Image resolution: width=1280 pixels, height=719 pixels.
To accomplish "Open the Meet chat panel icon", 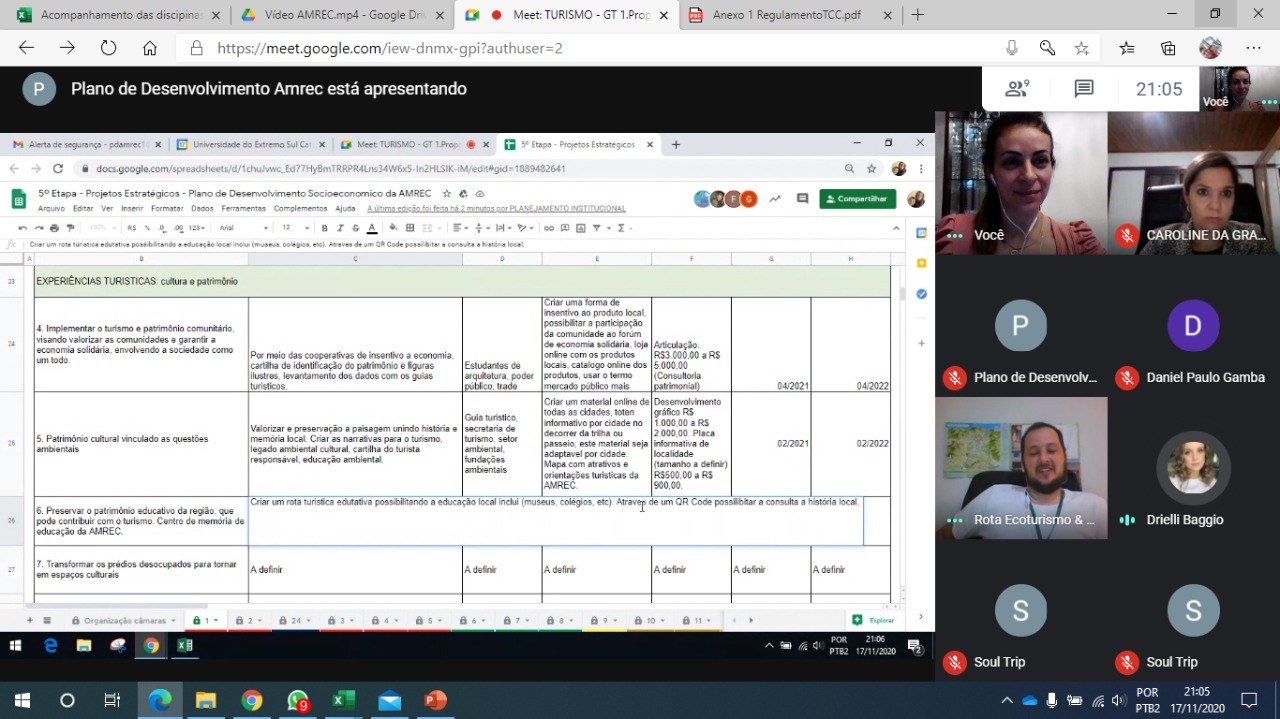I will click(1084, 89).
